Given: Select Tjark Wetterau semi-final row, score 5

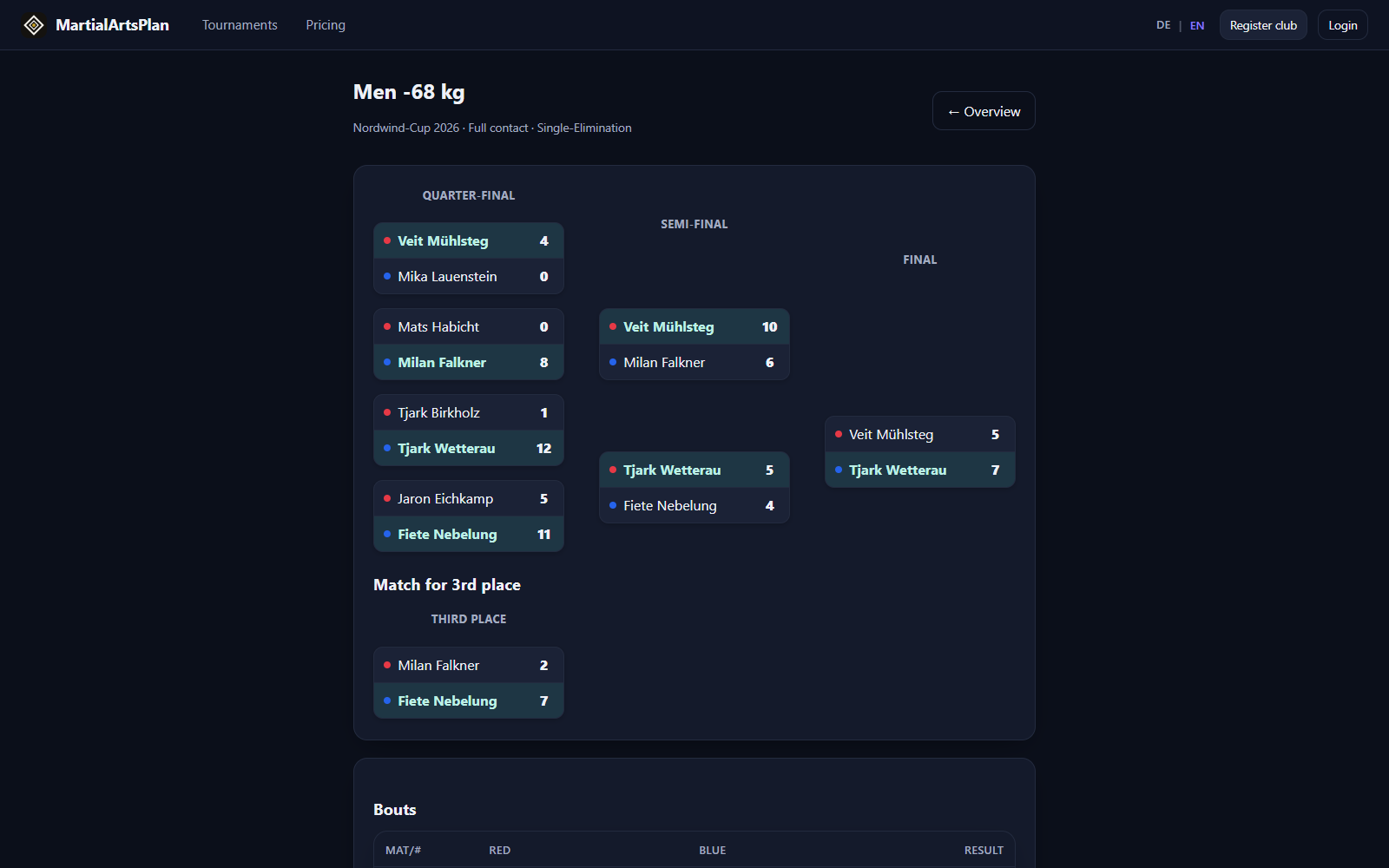Looking at the screenshot, I should click(x=694, y=470).
